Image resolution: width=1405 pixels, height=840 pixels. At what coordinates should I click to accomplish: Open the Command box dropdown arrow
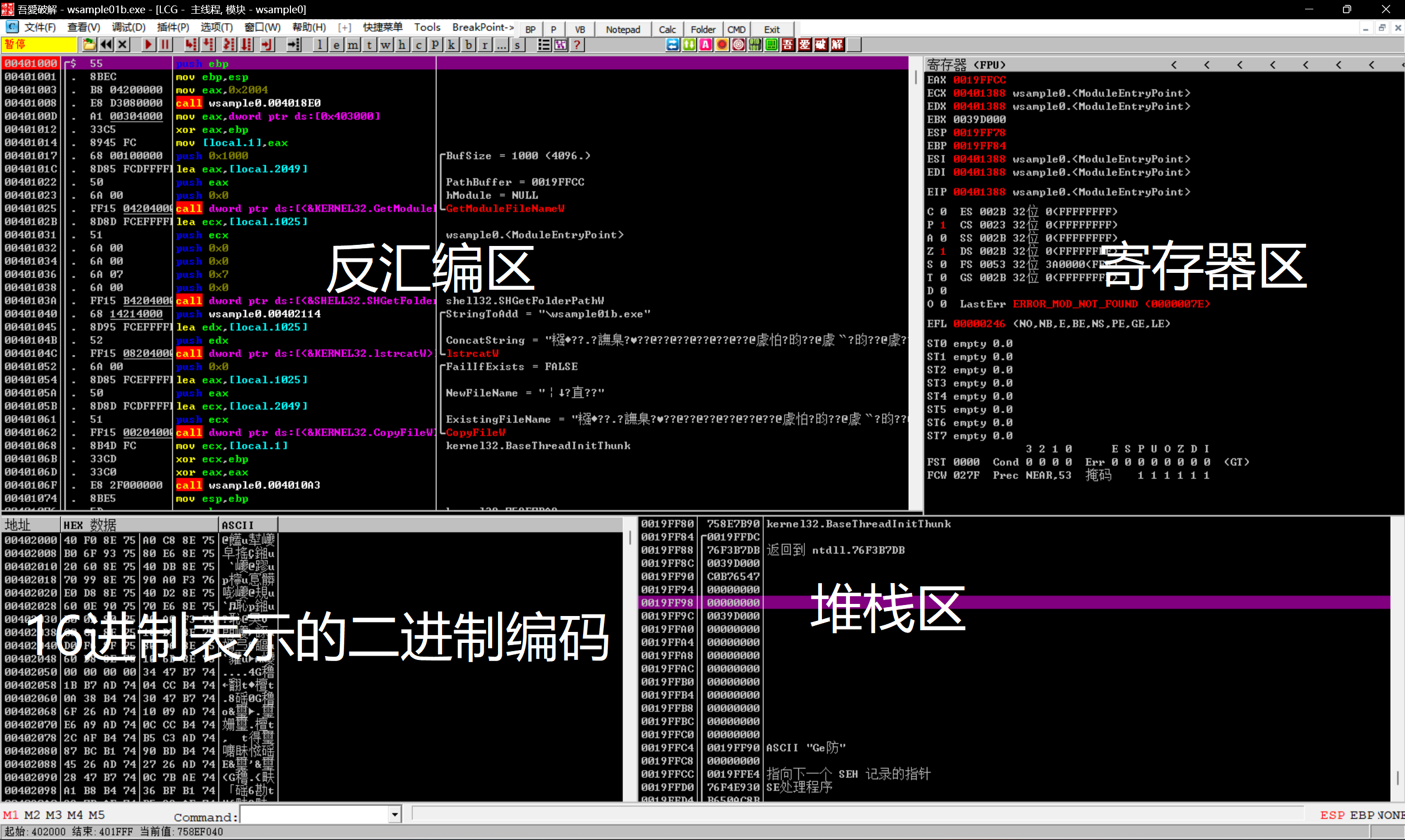[395, 815]
